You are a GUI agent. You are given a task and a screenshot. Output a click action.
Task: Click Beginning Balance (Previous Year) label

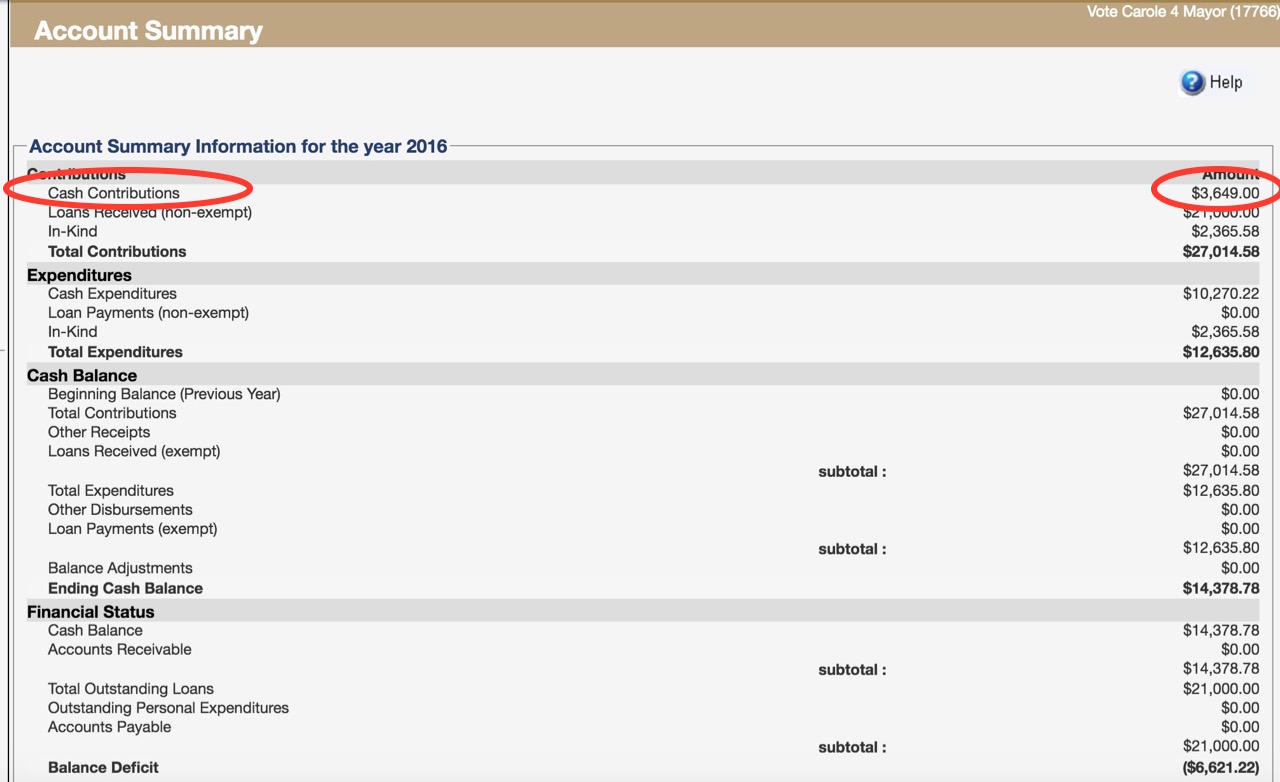click(x=164, y=394)
